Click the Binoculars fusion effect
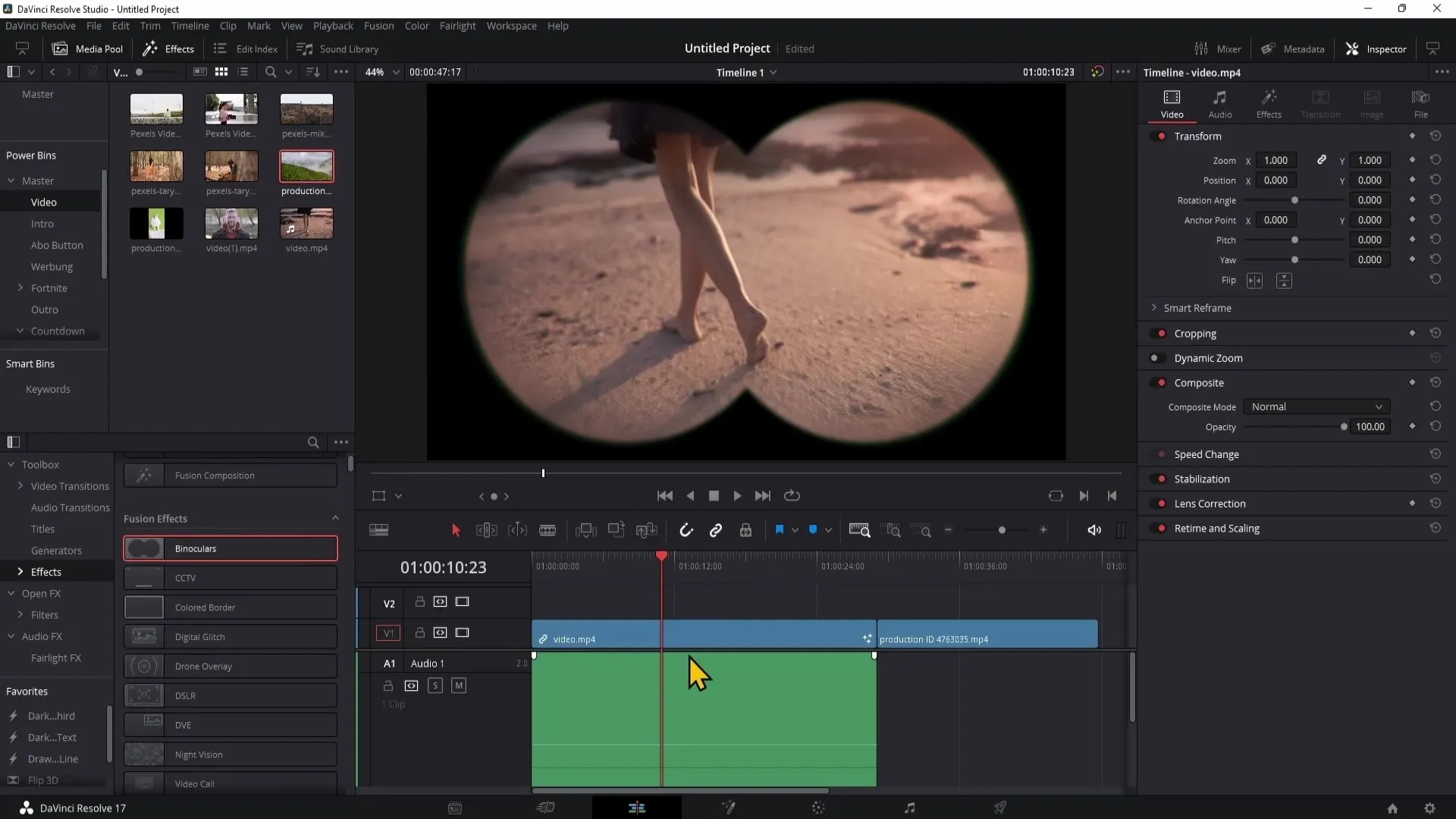The image size is (1456, 819). coord(229,548)
